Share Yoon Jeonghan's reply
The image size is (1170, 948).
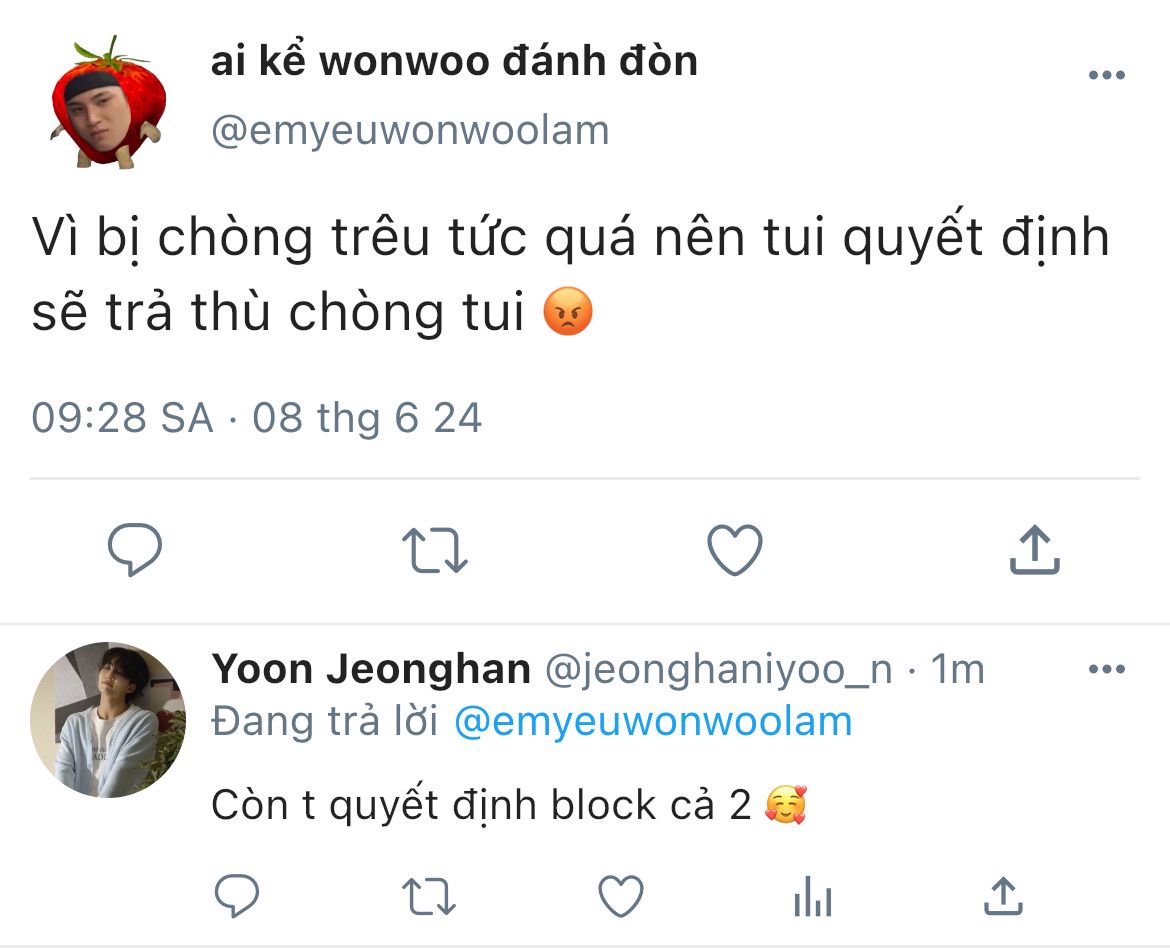click(x=1003, y=896)
